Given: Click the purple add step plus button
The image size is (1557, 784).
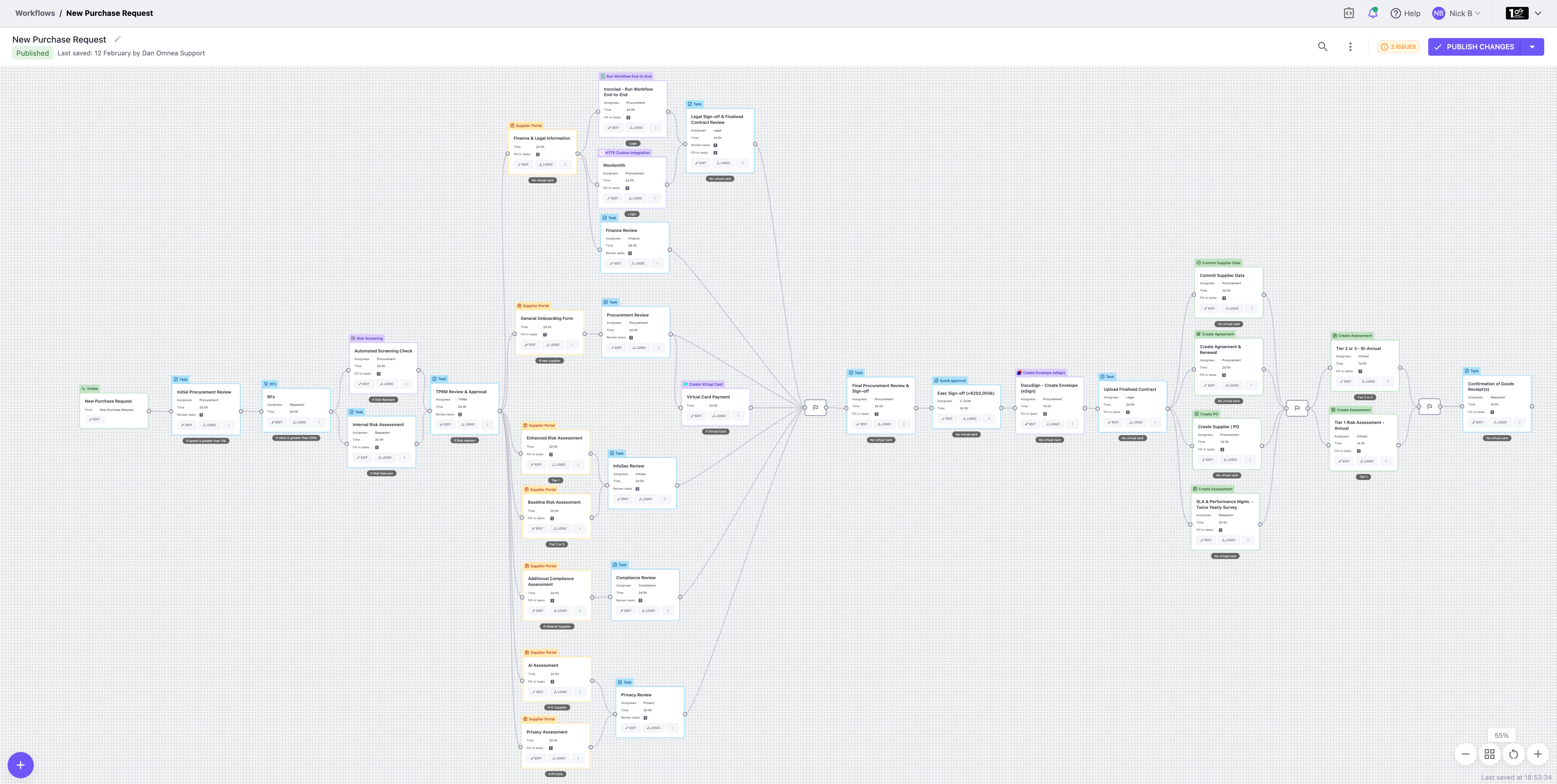Looking at the screenshot, I should [x=20, y=765].
